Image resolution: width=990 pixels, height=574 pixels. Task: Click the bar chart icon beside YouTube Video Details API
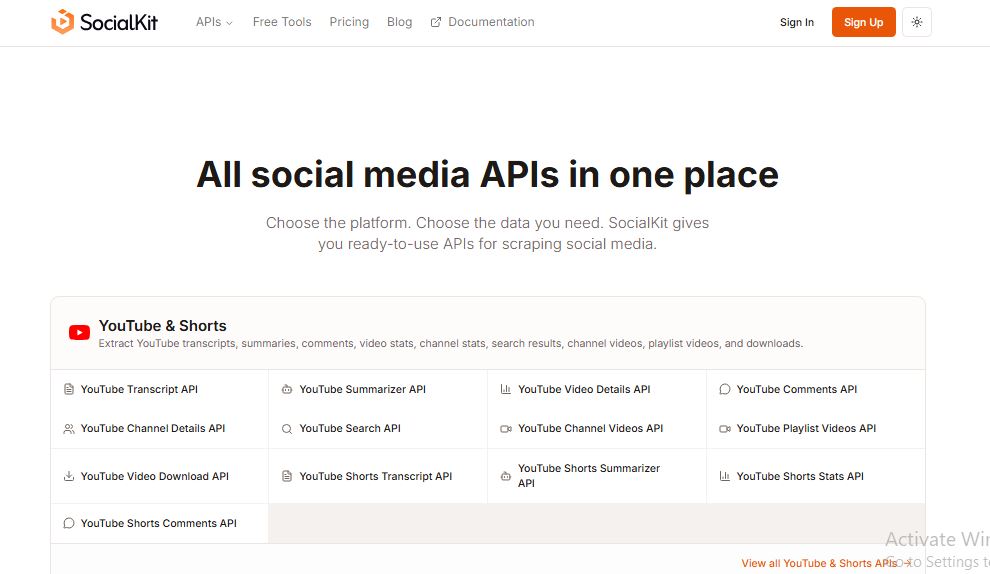[506, 389]
